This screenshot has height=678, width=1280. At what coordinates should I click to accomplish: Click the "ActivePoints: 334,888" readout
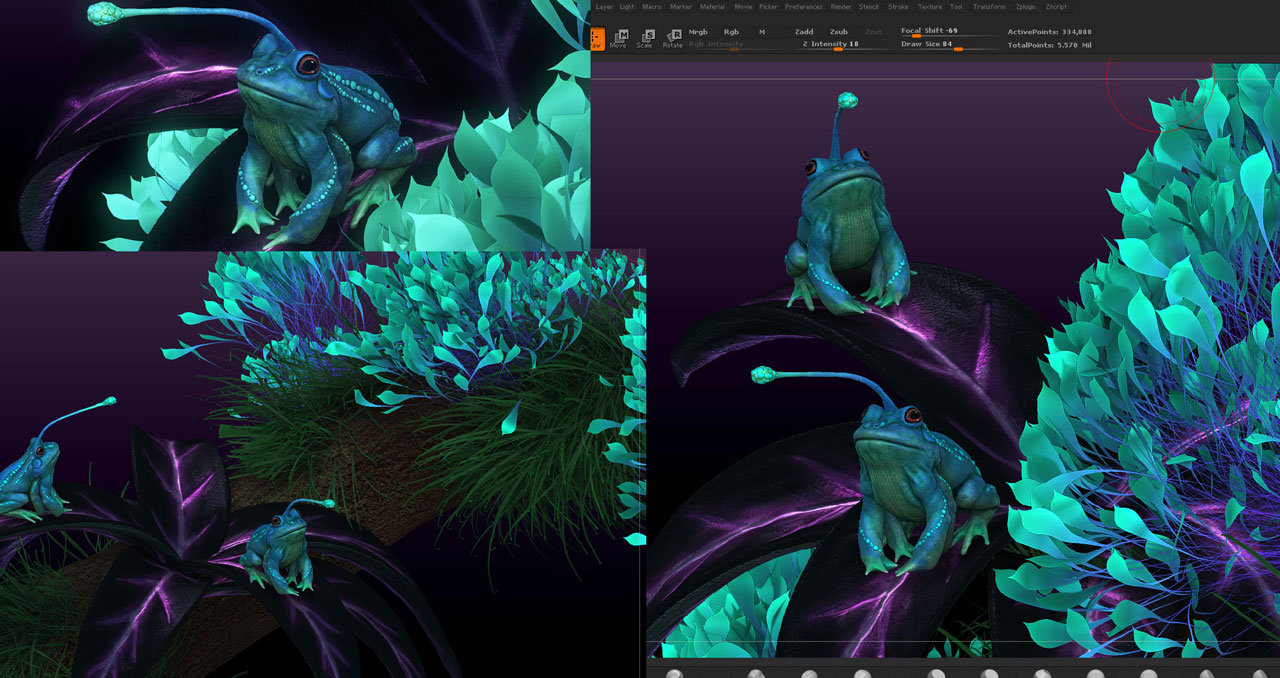1049,32
